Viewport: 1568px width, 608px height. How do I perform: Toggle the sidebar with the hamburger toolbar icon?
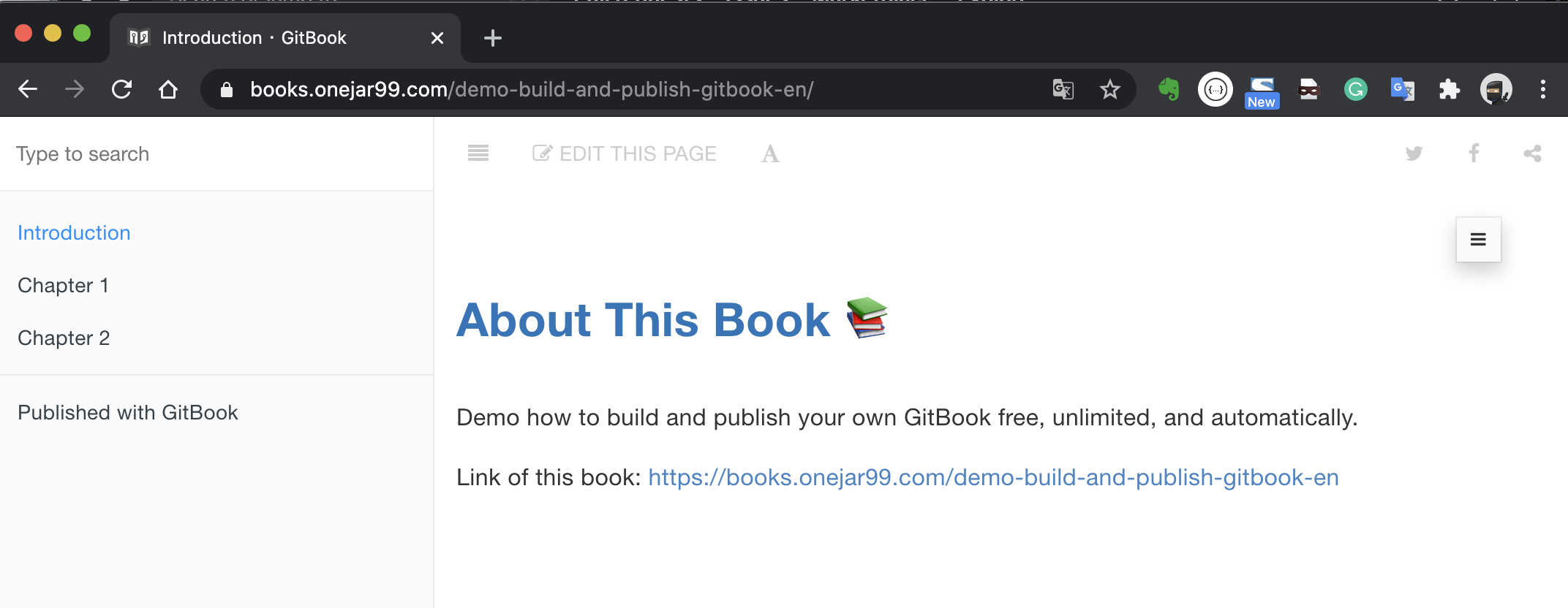478,153
